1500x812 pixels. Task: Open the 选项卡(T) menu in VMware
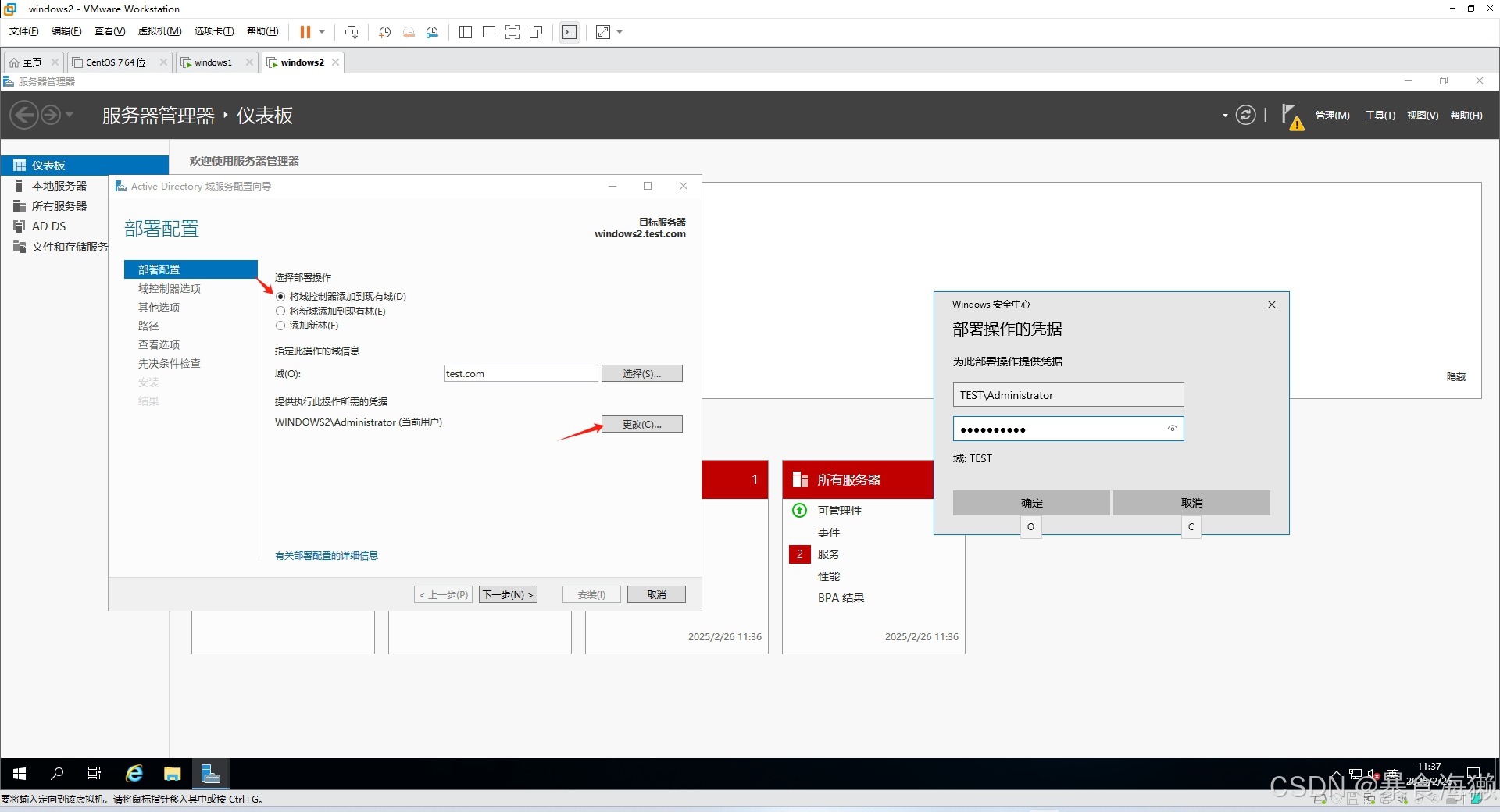tap(214, 31)
